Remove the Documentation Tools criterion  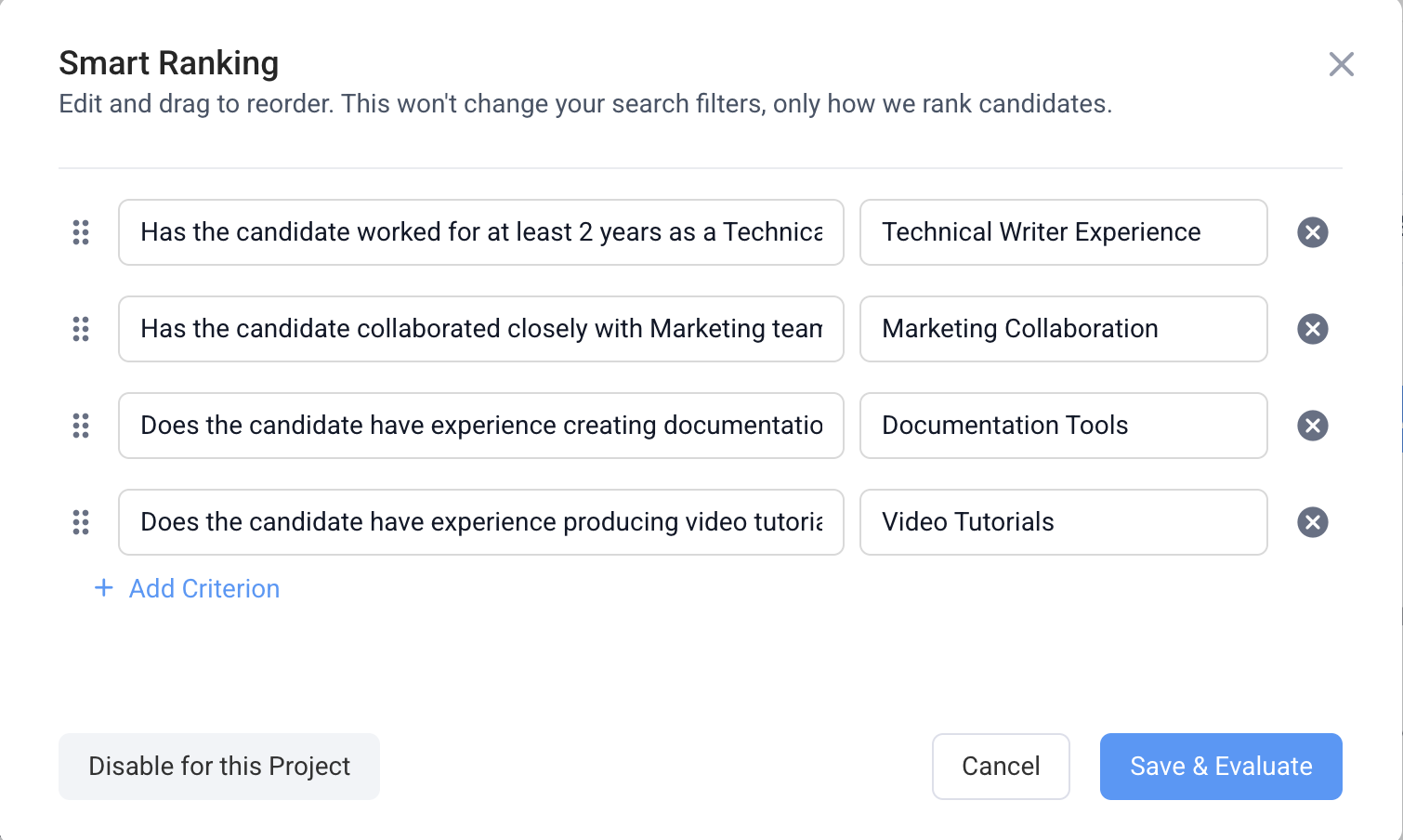pyautogui.click(x=1312, y=426)
